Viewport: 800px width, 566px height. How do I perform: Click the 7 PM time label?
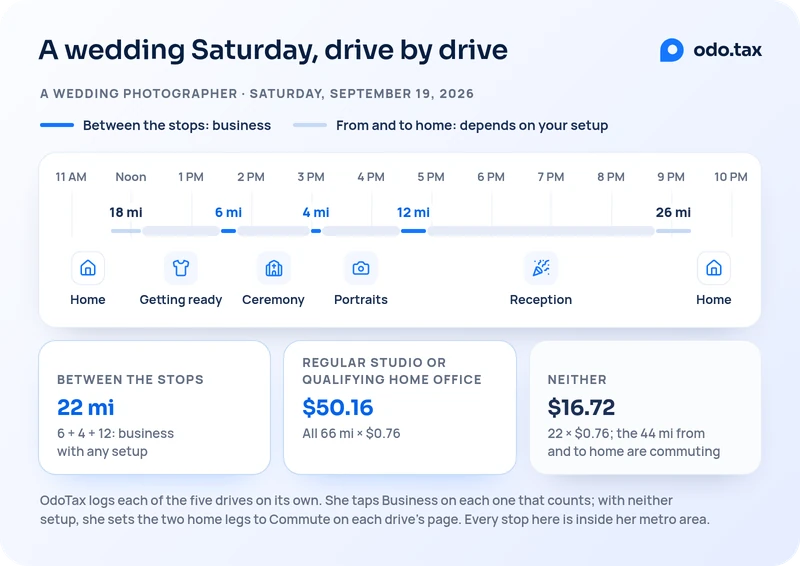tap(551, 177)
